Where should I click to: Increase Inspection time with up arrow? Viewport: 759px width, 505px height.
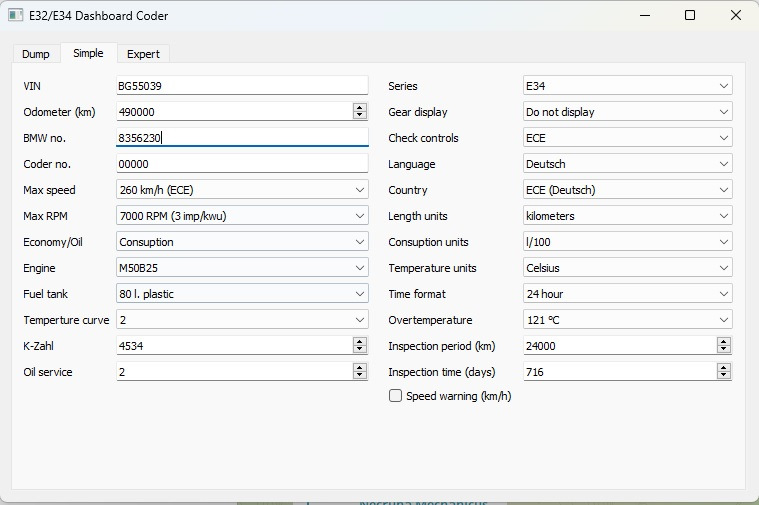click(x=724, y=368)
